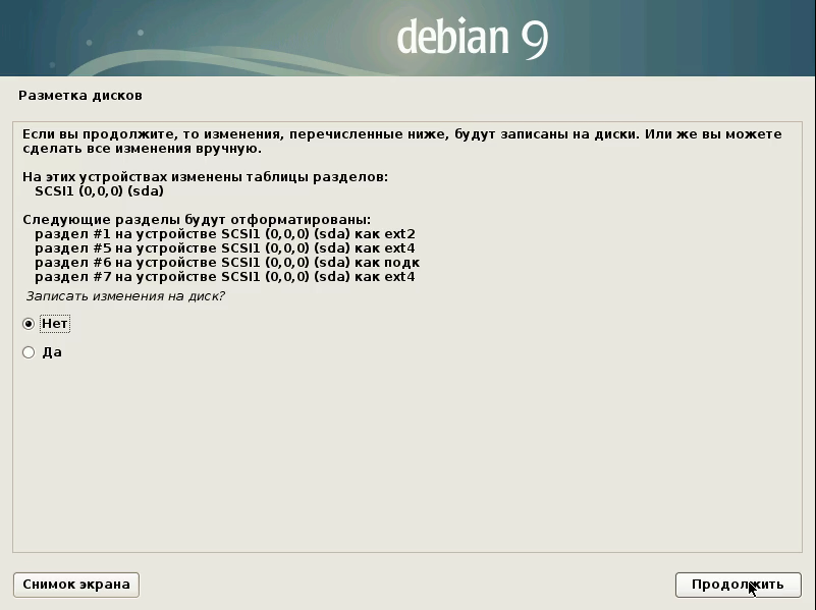Click the "Записать изменения на диск?" question
This screenshot has width=816, height=610.
click(x=125, y=297)
